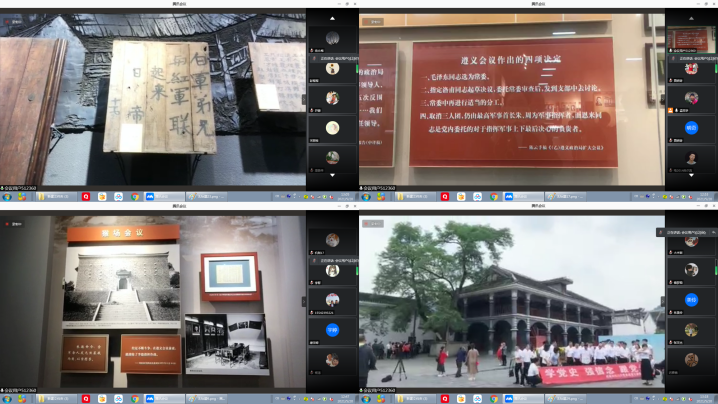This screenshot has height=404, width=718.
Task: Click the status label at top-left of bottom-left video
Action: 16,225
